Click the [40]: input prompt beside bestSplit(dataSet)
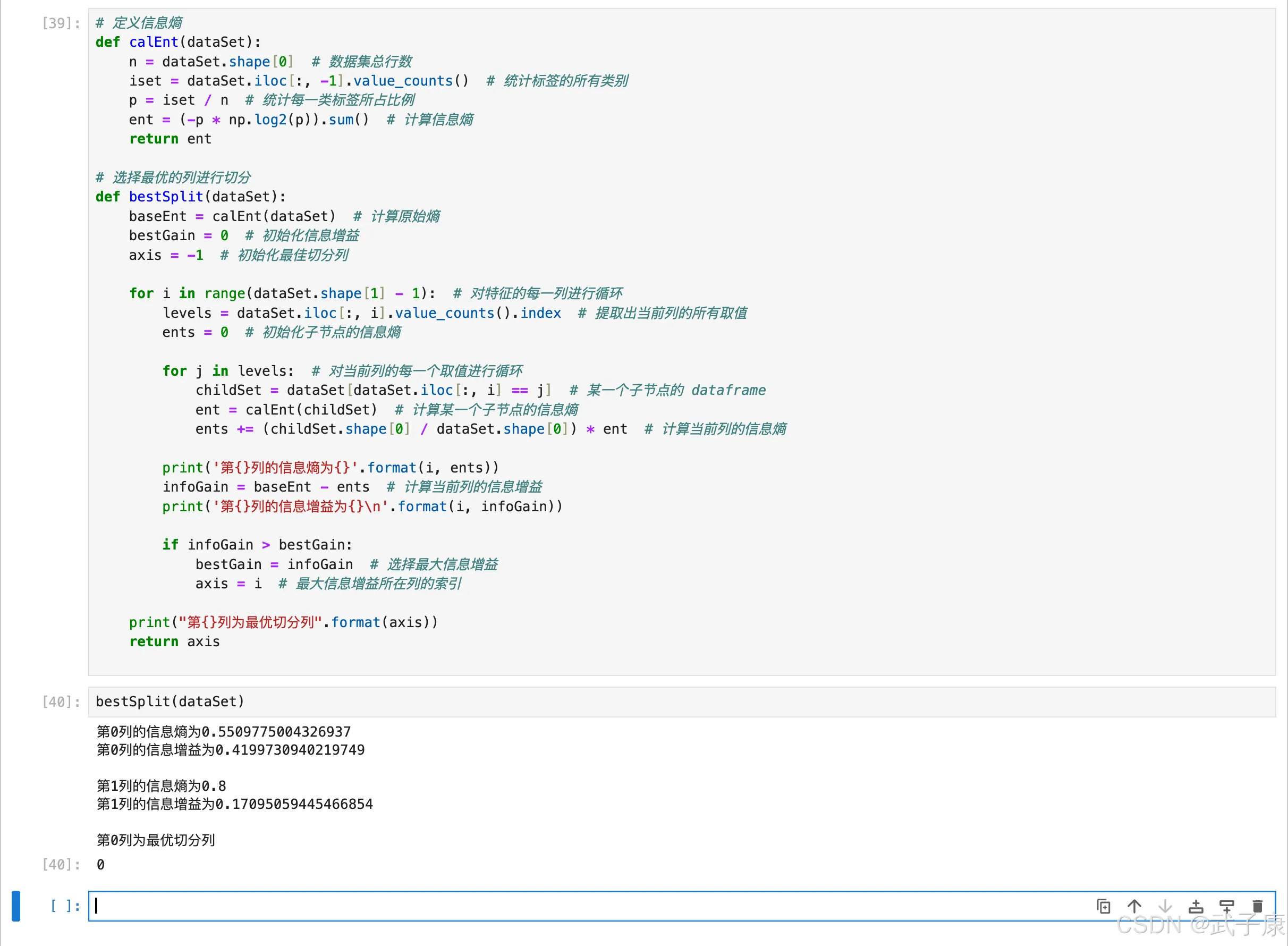 click(x=61, y=702)
